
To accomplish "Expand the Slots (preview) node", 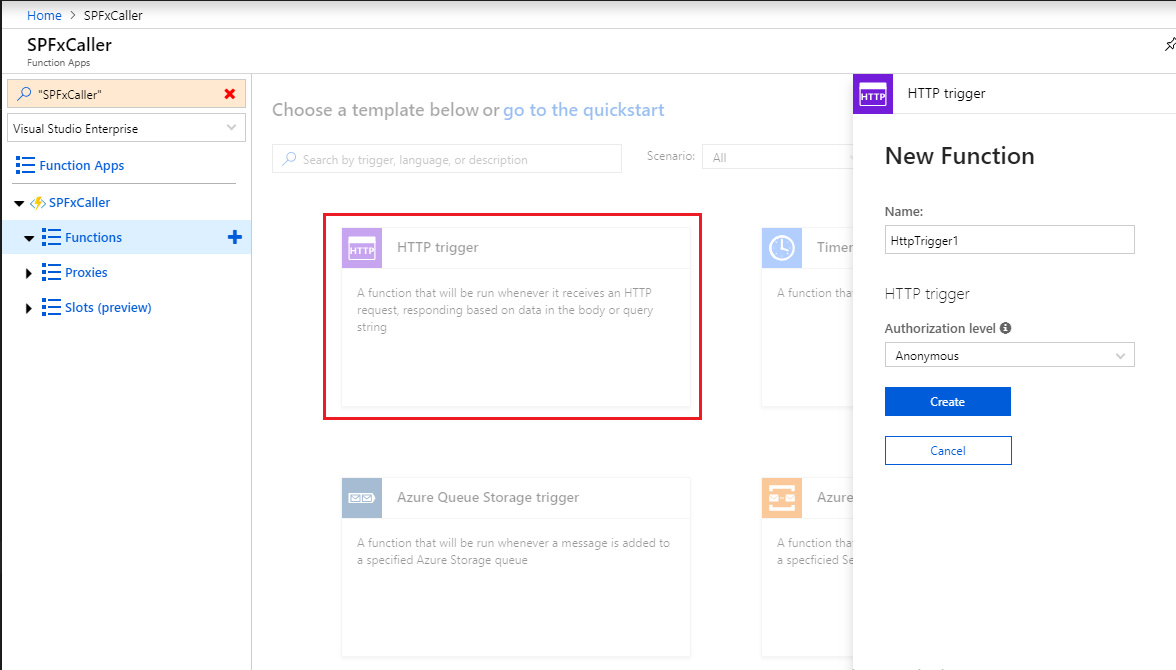I will pos(29,308).
